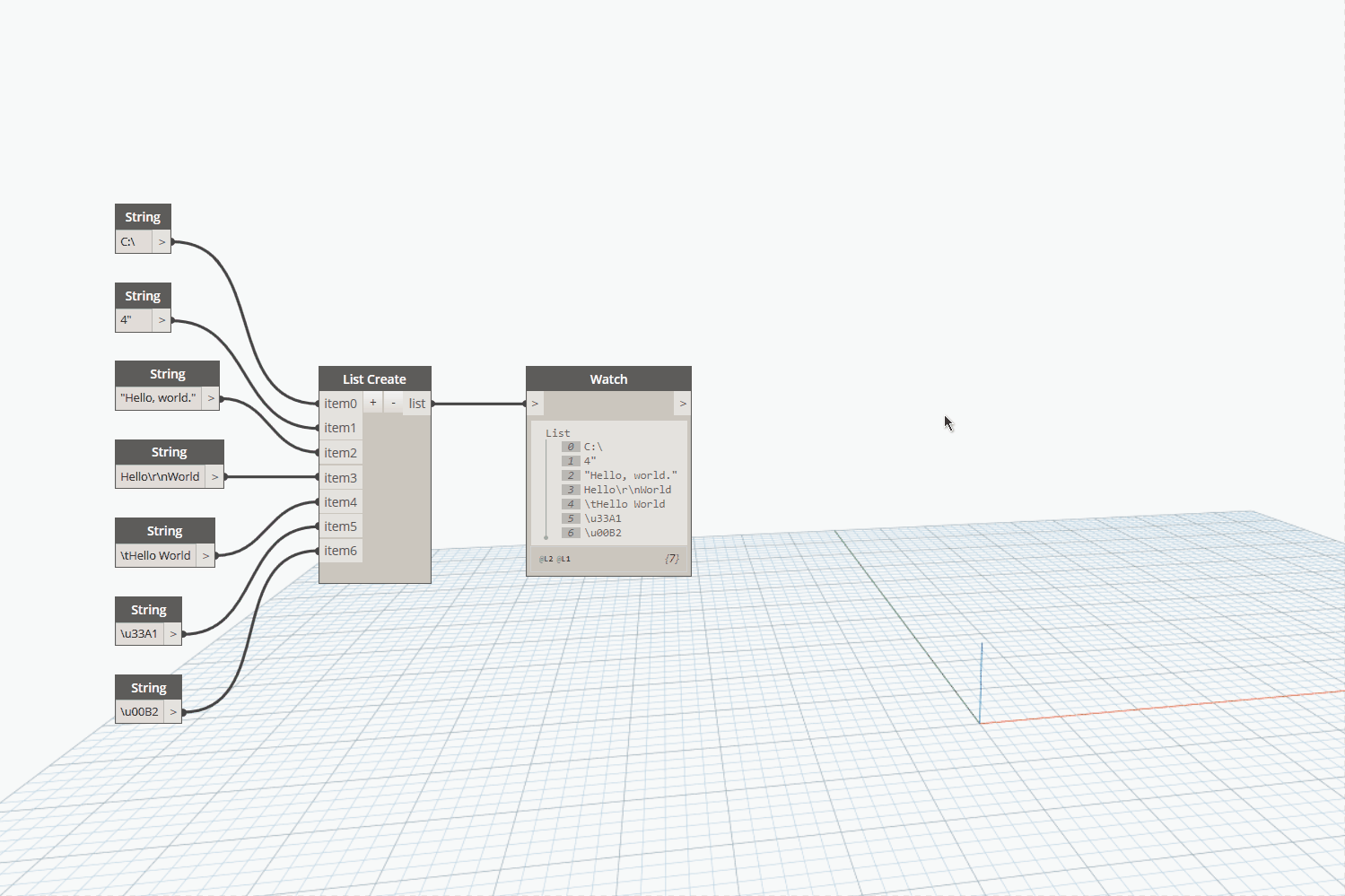Click the List root label in Watch preview
Viewport: 1345px width, 896px height.
557,433
